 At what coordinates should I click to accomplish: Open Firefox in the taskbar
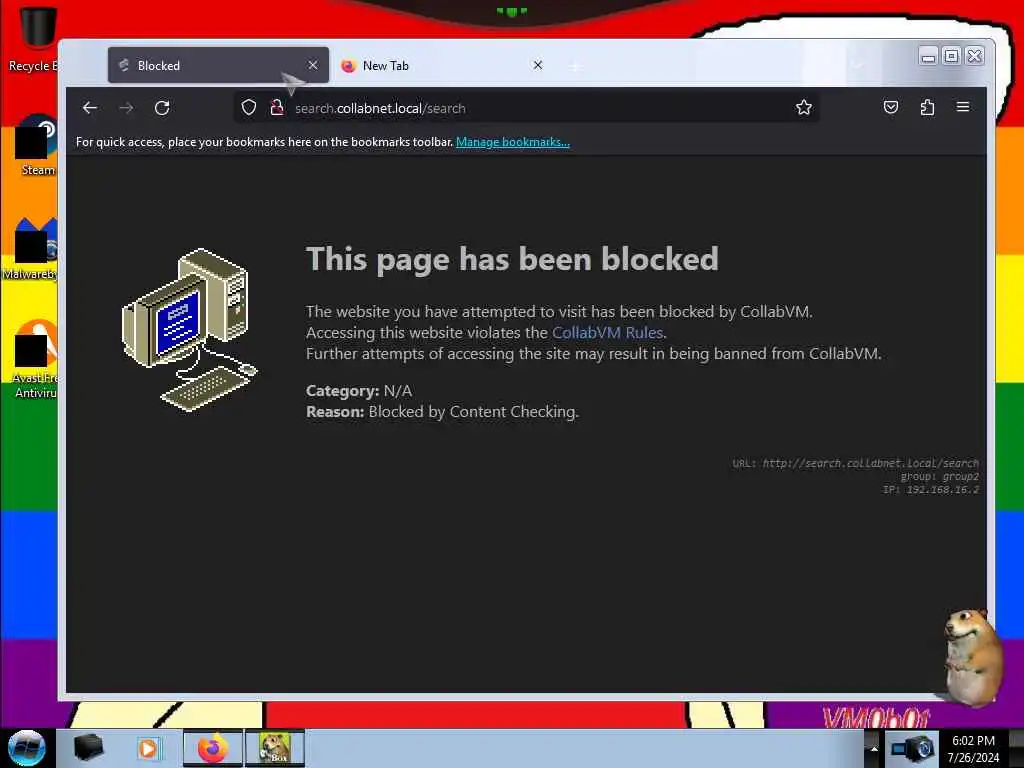tap(213, 748)
